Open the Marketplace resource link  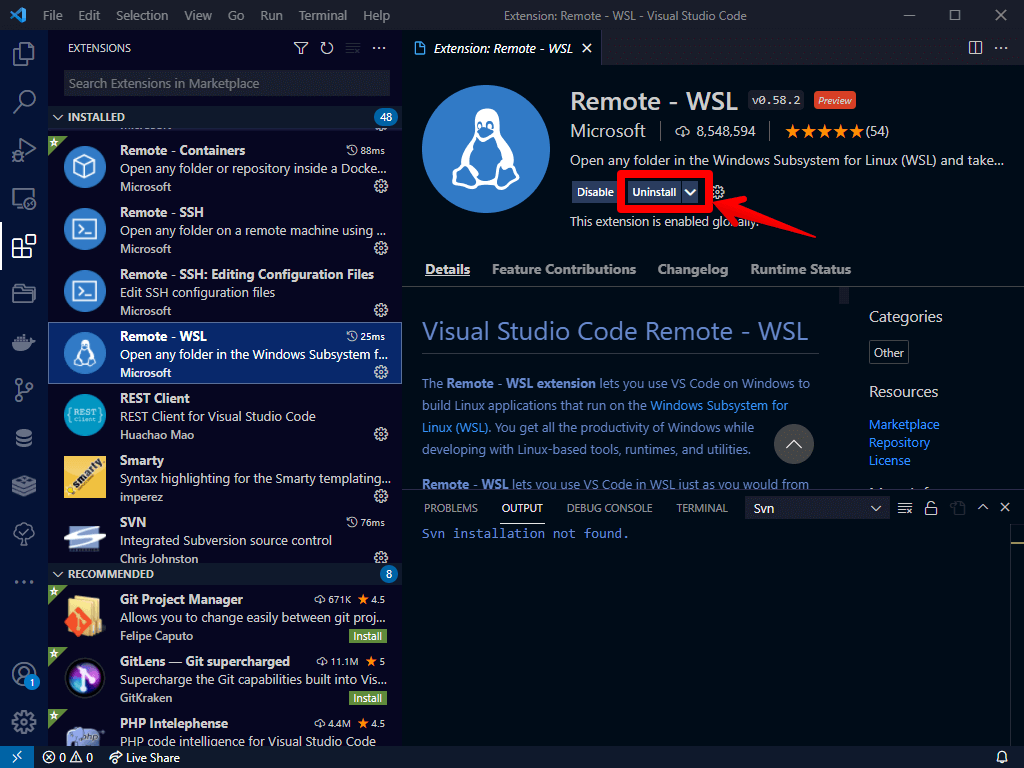(x=903, y=424)
